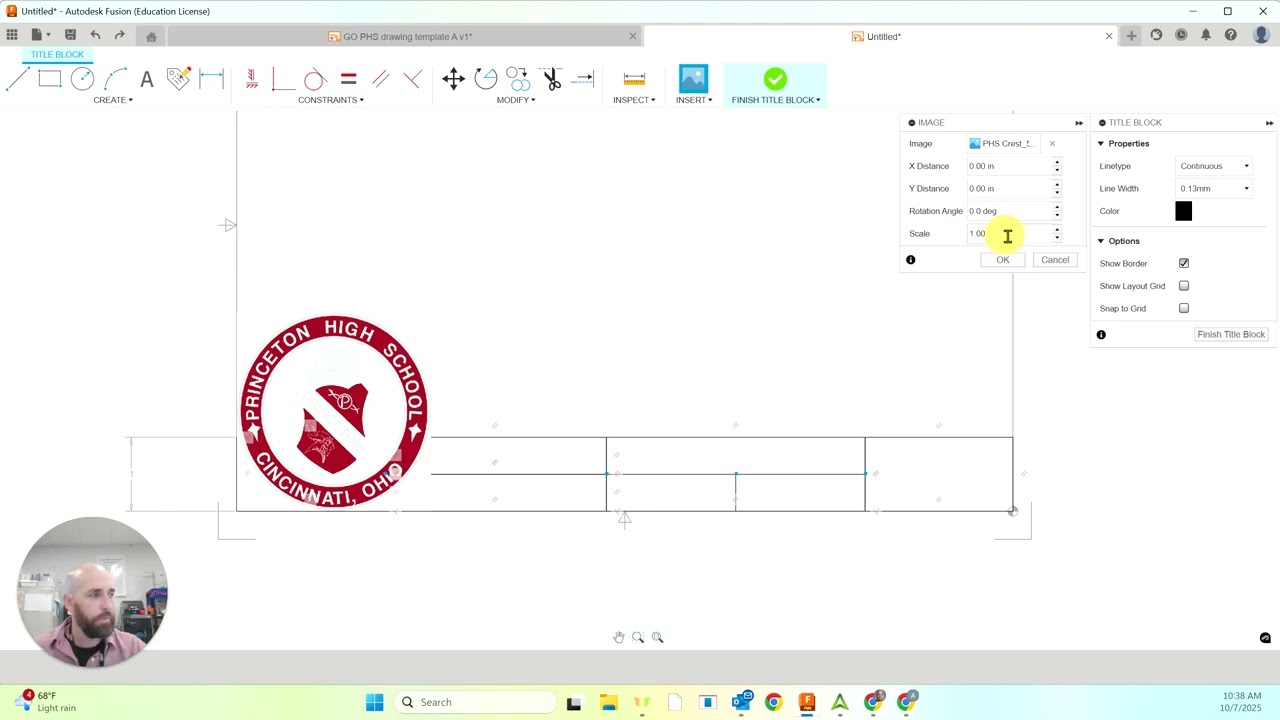The height and width of the screenshot is (720, 1280).
Task: Select the Copy tool in Modify
Action: pos(517,79)
